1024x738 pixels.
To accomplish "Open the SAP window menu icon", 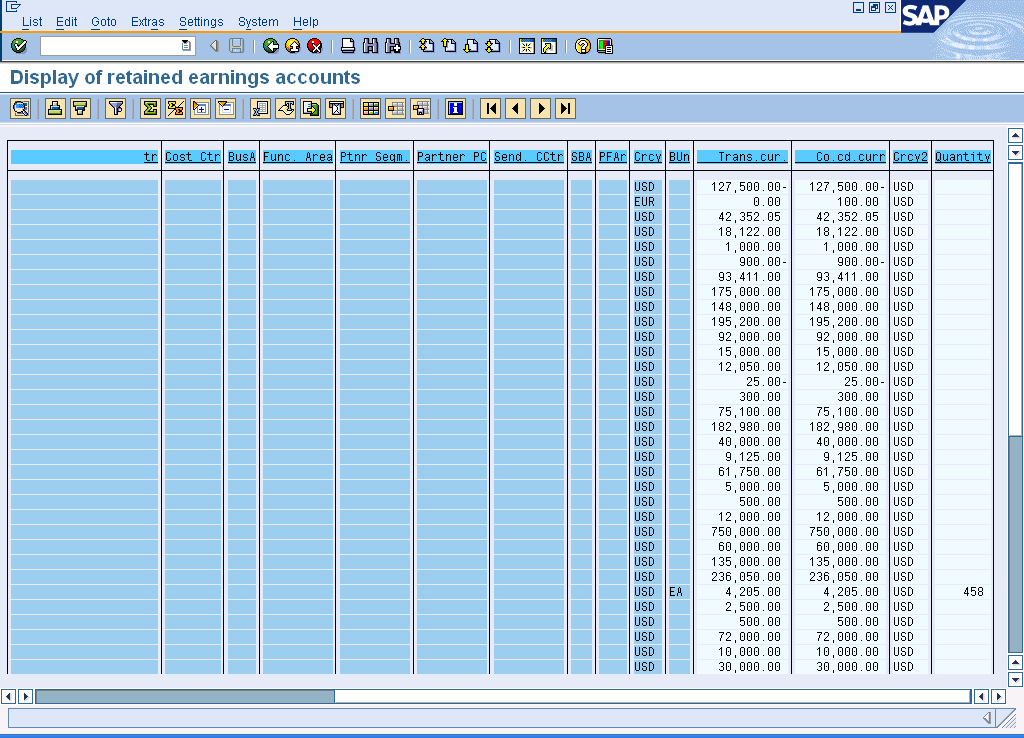I will [x=12, y=7].
